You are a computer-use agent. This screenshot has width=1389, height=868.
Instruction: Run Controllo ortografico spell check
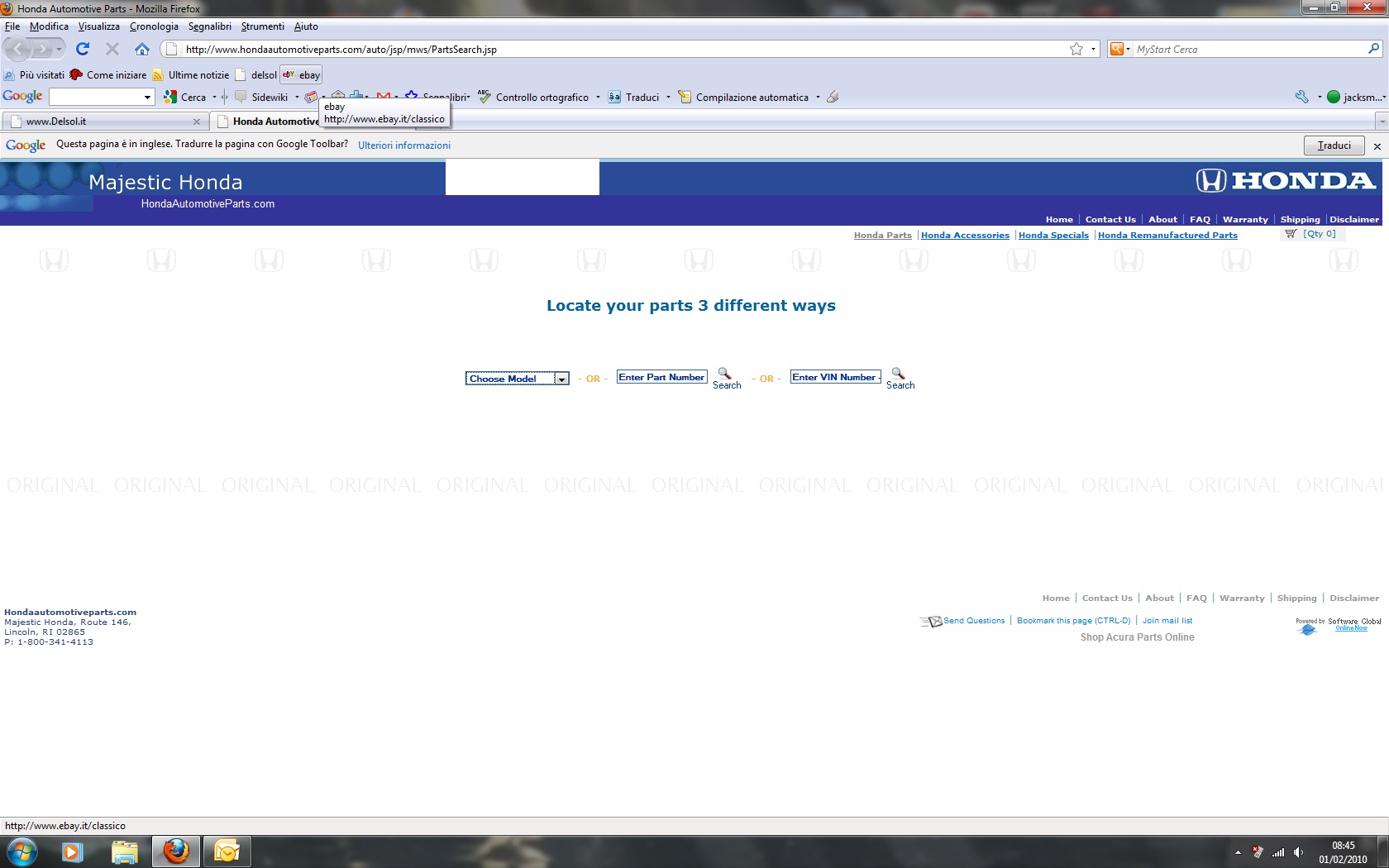click(x=533, y=98)
